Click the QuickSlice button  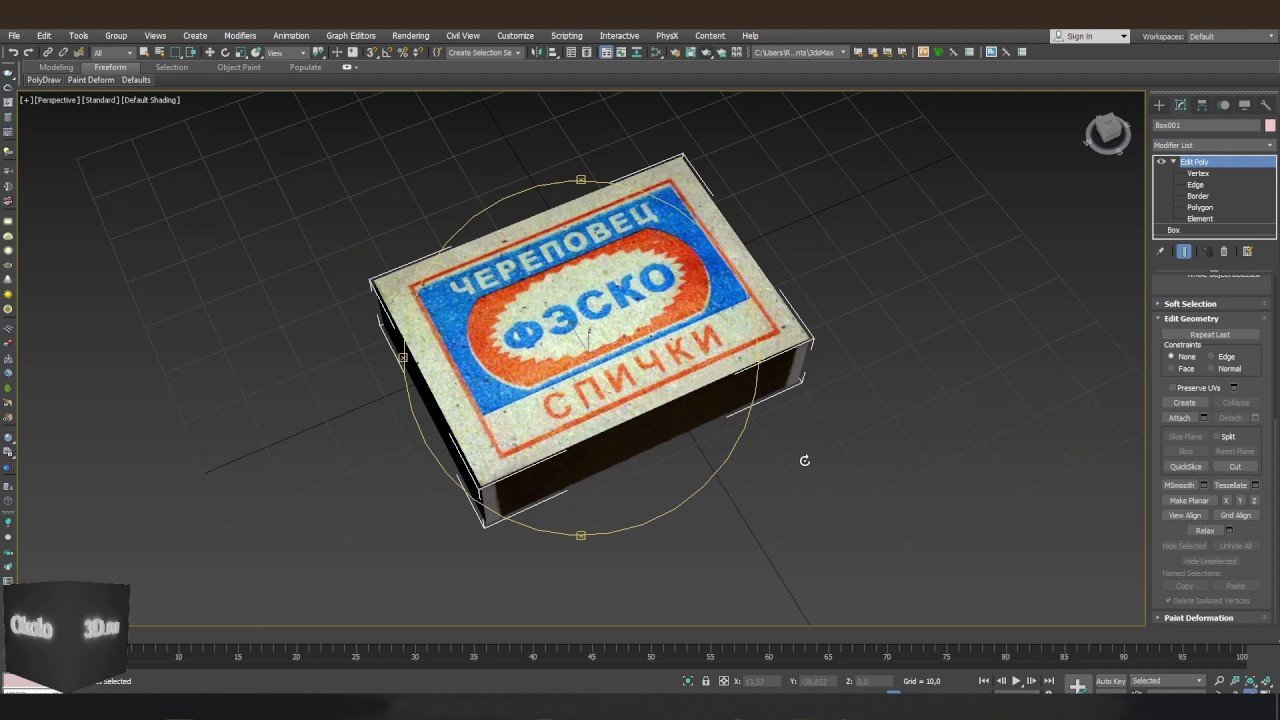(1185, 467)
